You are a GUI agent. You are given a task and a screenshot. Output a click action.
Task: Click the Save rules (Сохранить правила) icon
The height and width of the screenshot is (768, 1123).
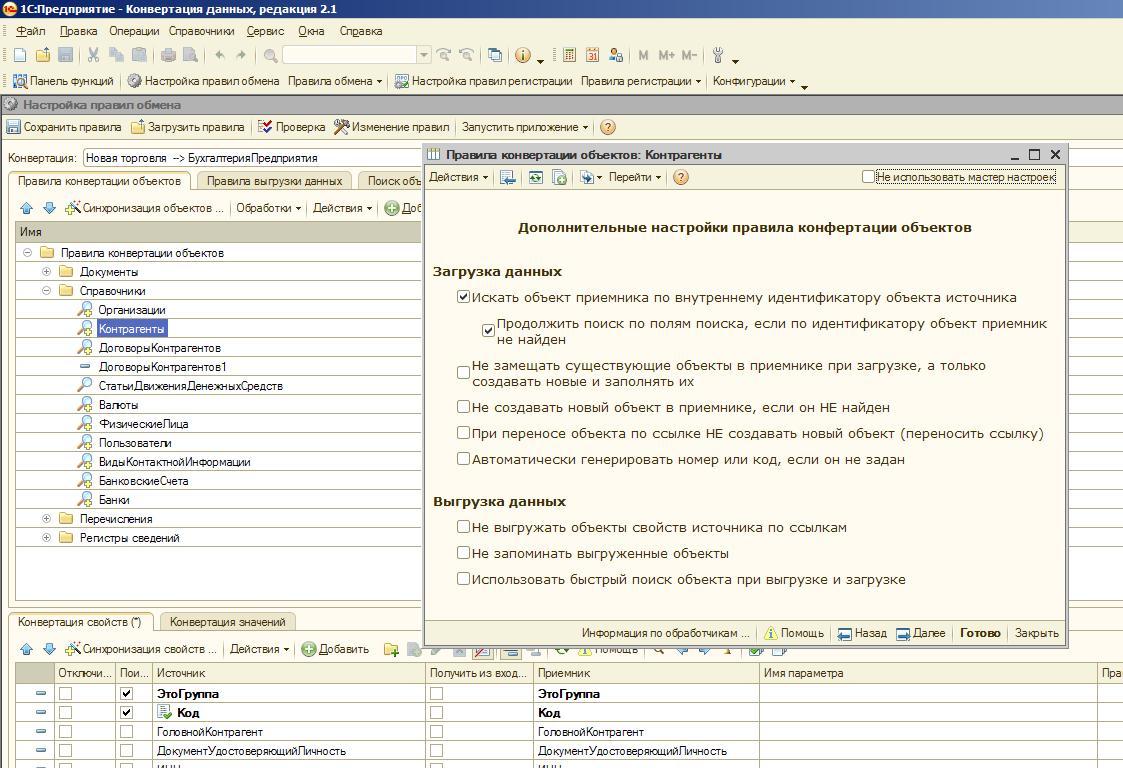14,127
